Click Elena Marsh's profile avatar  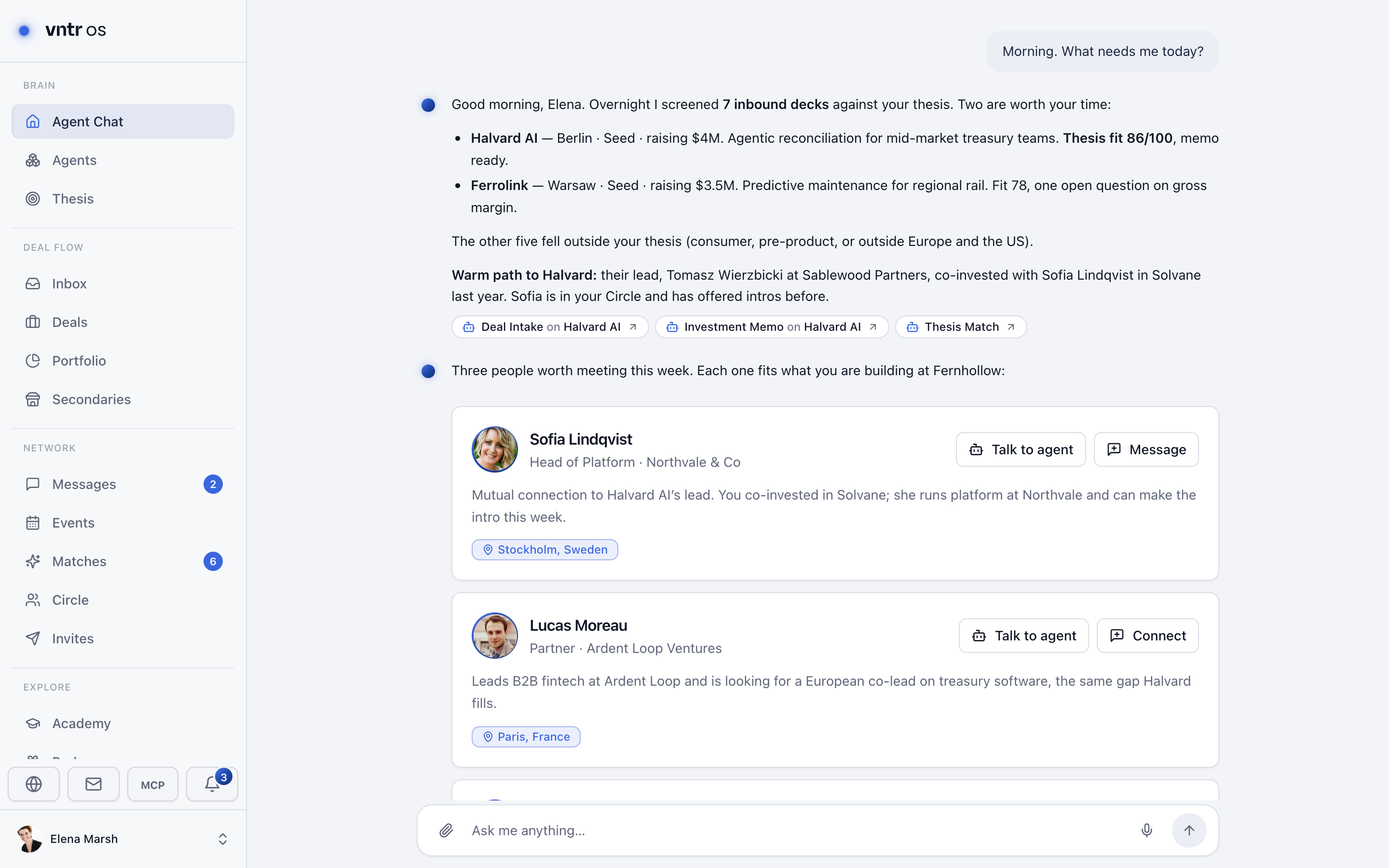29,839
